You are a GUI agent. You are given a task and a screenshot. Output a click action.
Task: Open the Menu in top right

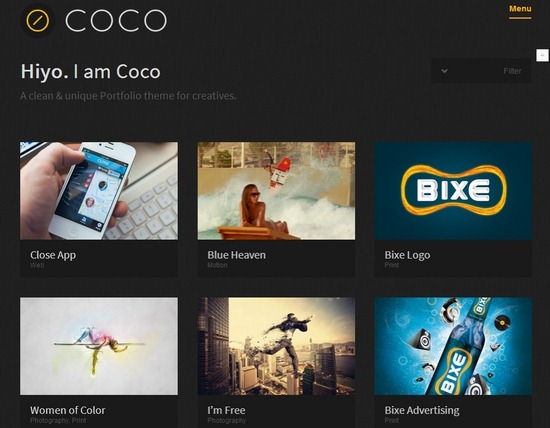point(520,9)
